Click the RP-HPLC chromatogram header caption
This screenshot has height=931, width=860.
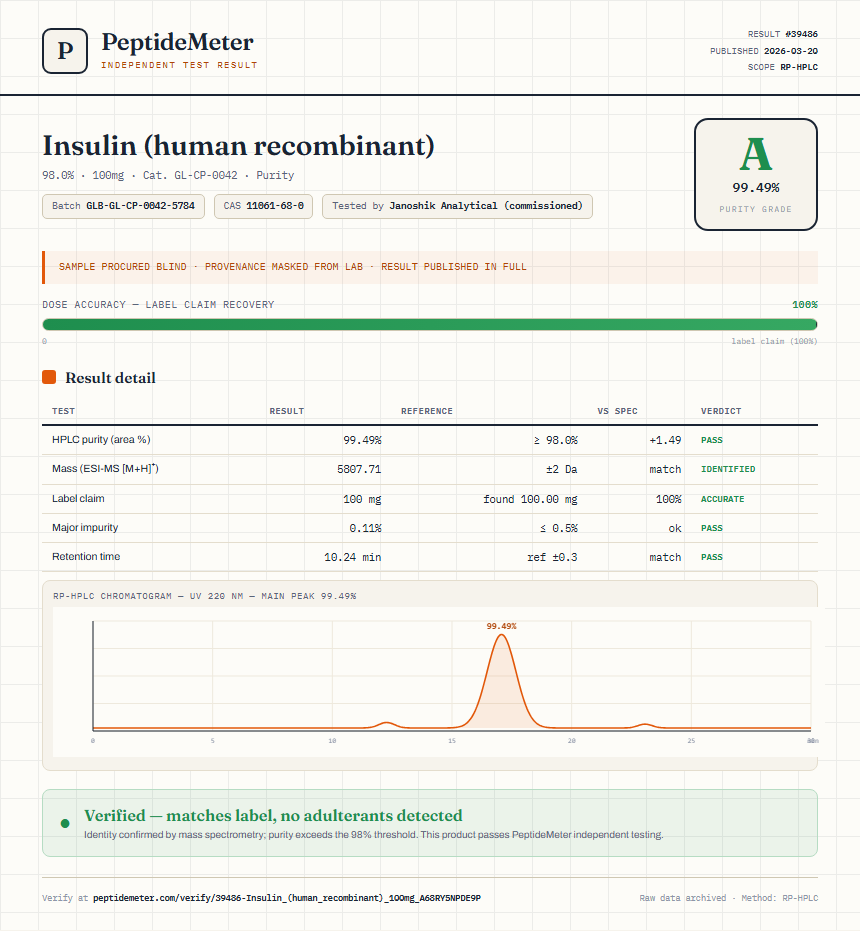tap(205, 596)
